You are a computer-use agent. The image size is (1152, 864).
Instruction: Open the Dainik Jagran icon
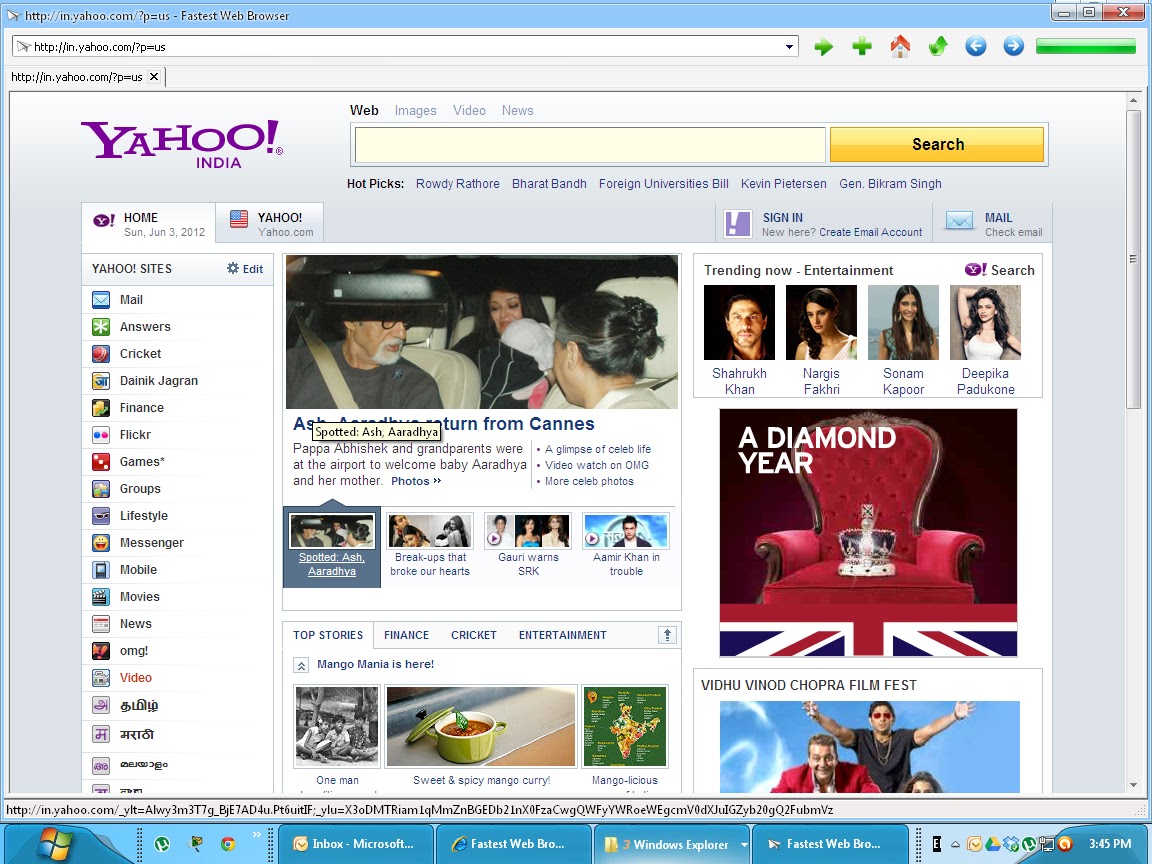pos(101,381)
